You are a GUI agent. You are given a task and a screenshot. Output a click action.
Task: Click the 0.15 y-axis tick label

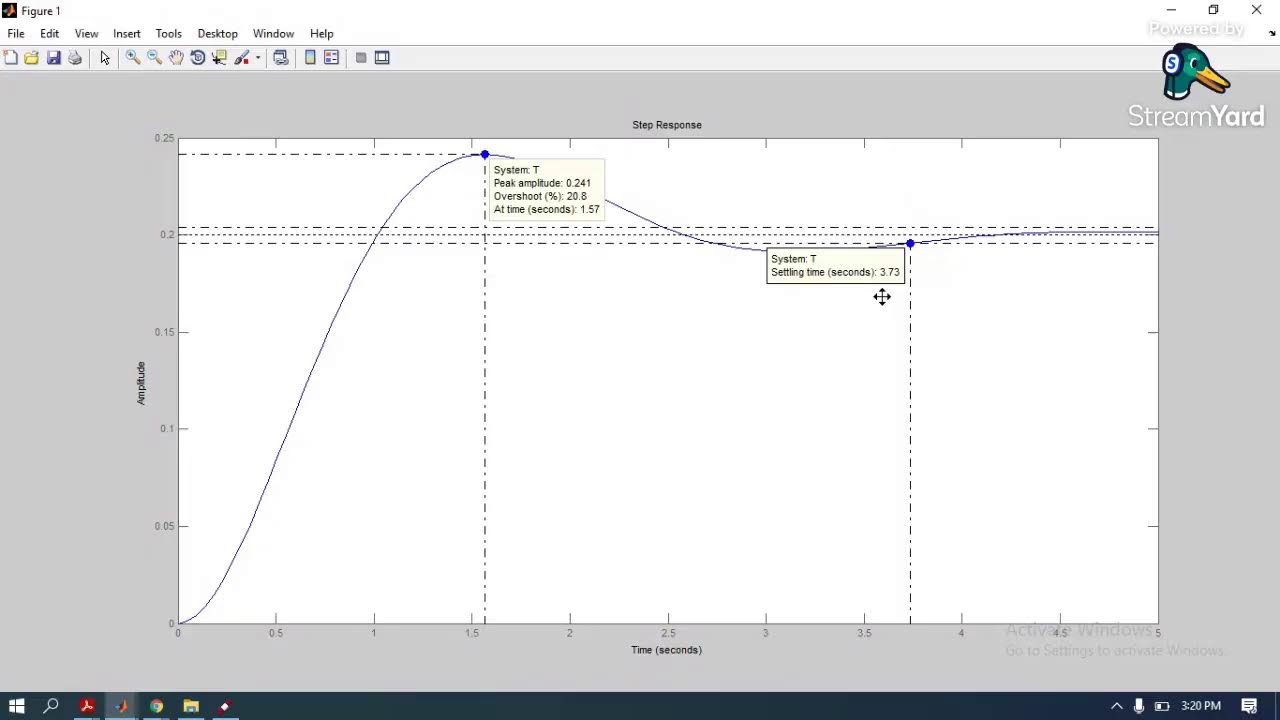pos(164,332)
